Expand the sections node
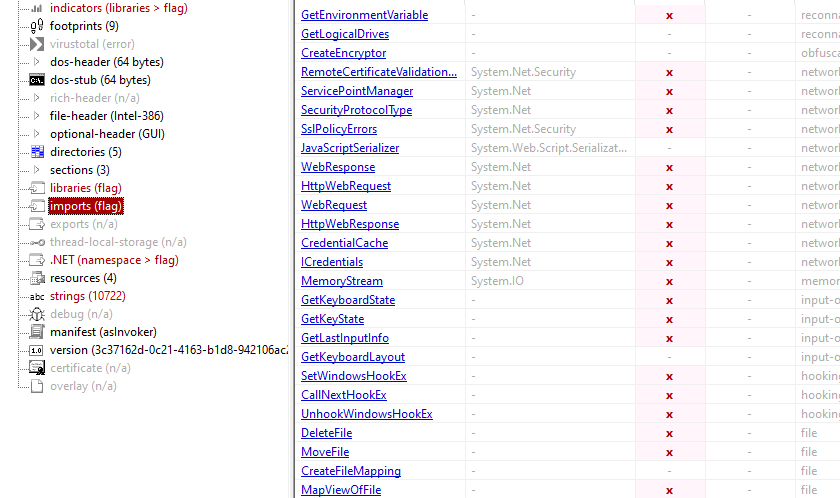 [x=36, y=170]
